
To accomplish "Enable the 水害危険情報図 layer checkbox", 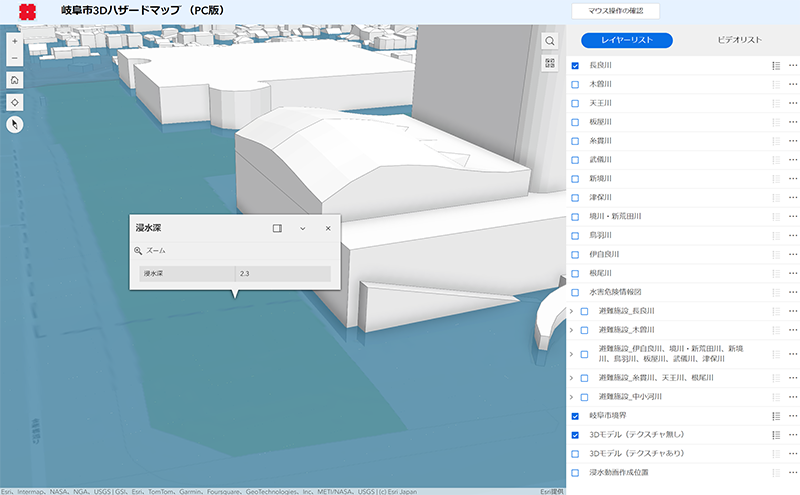I will tap(575, 292).
